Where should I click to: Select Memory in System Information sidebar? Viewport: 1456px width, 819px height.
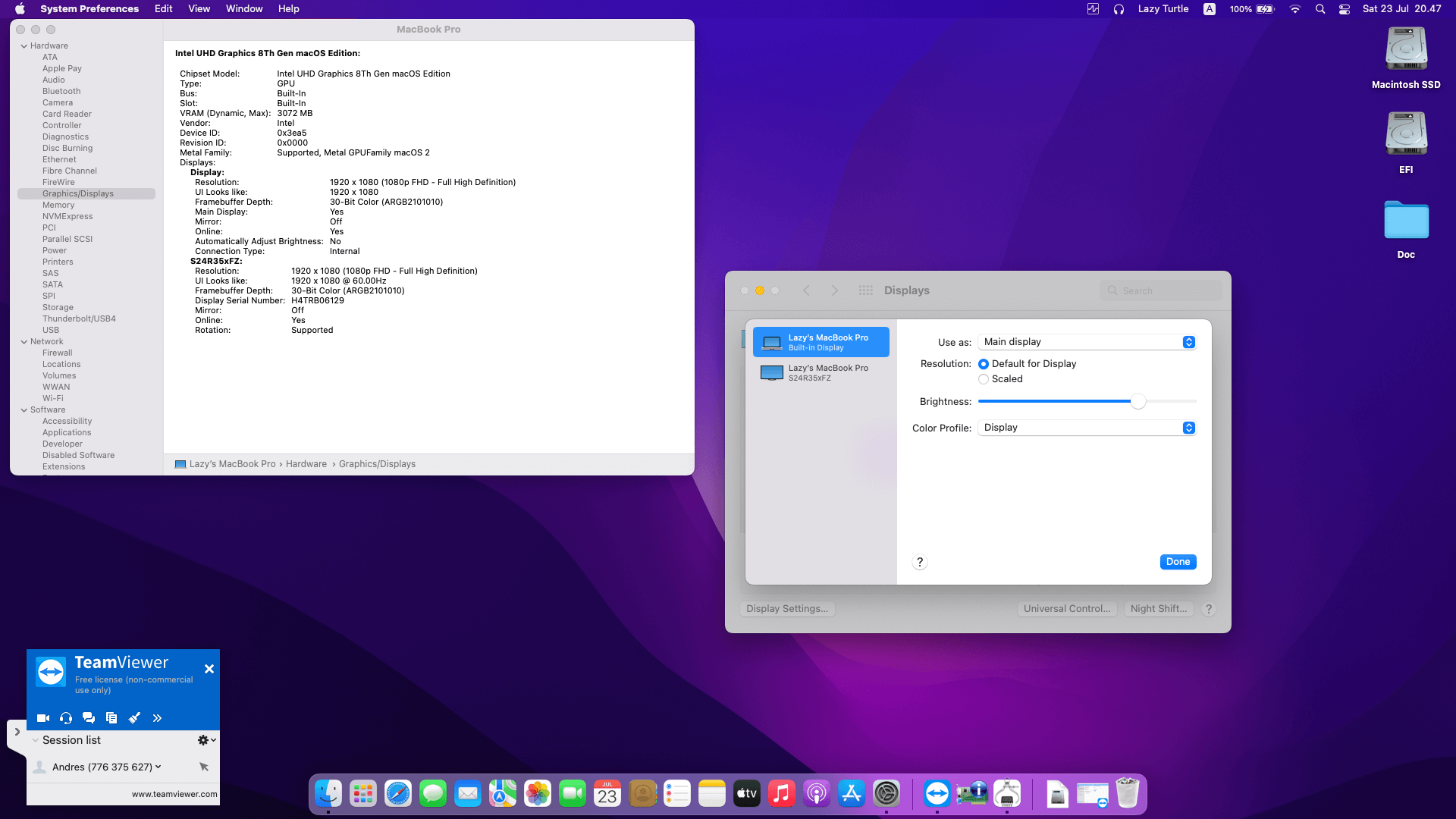tap(58, 205)
